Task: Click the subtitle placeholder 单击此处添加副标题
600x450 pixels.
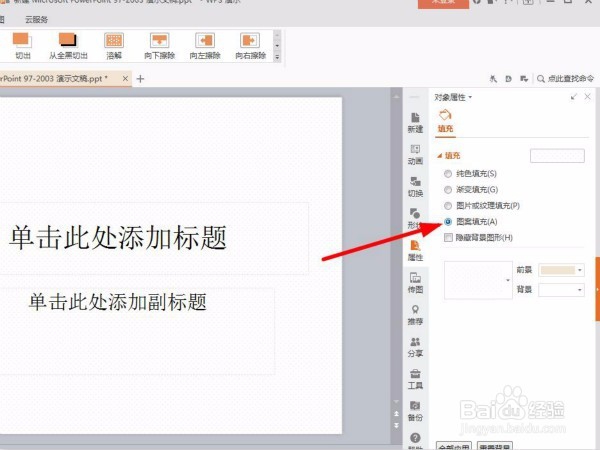Action: [x=118, y=302]
